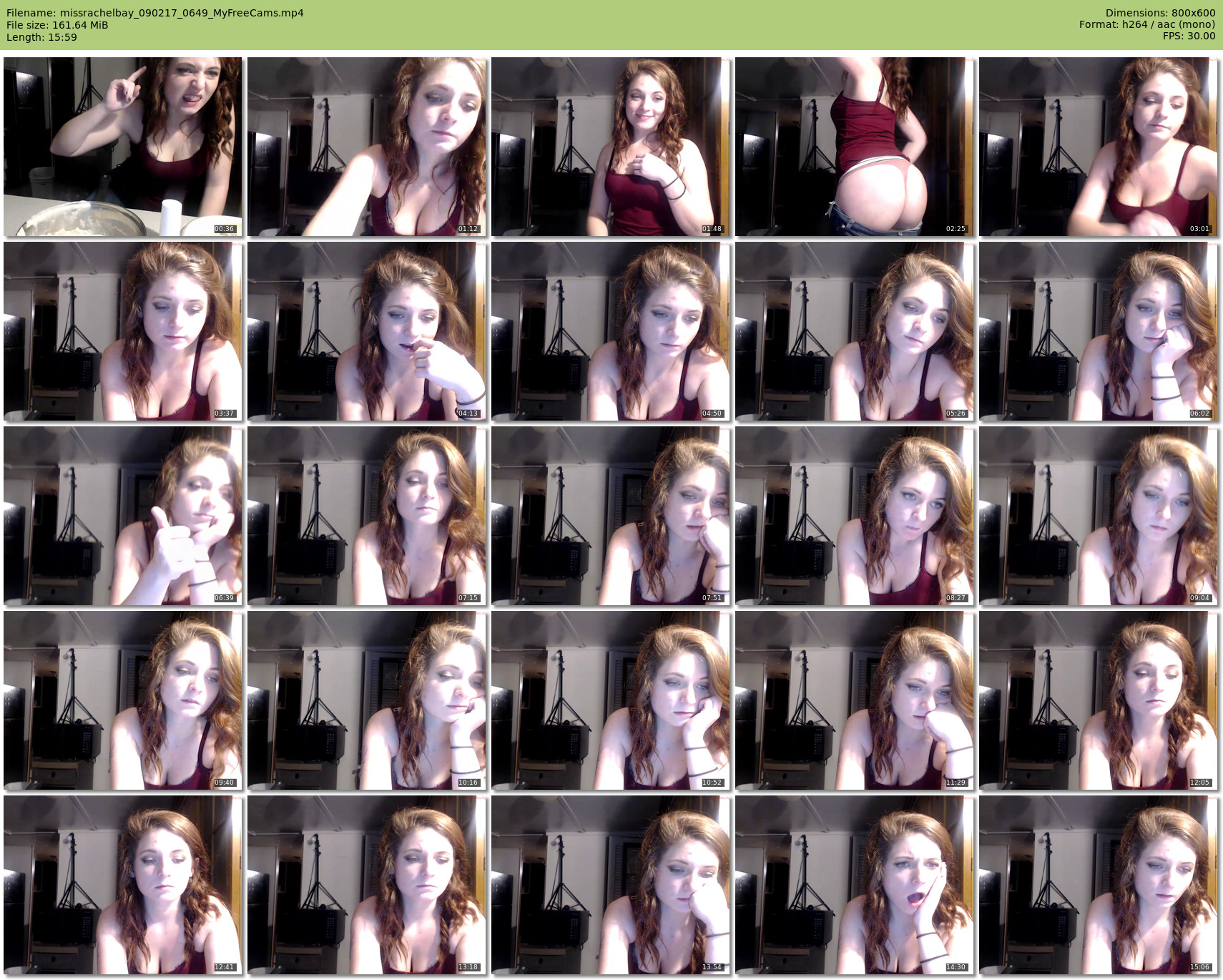1223x980 pixels.
Task: Click the thumbnail timestamped 03:37
Action: click(x=123, y=331)
